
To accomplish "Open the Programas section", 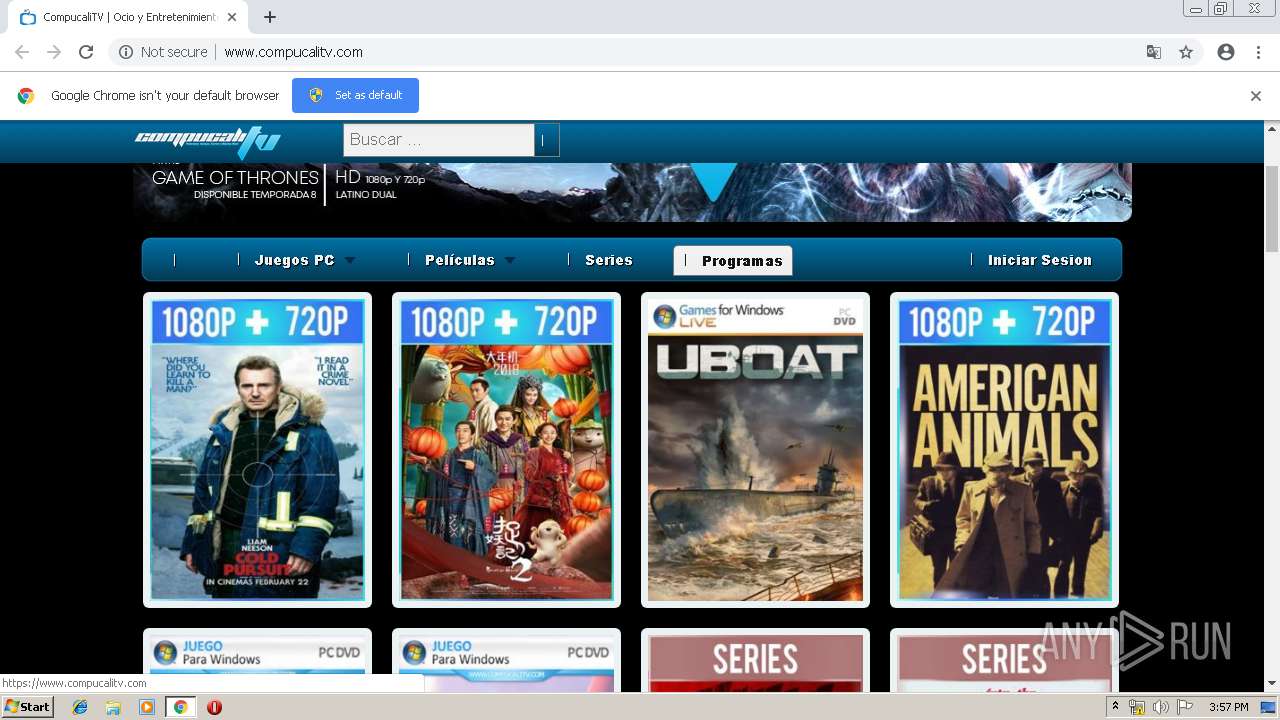I will (x=733, y=261).
